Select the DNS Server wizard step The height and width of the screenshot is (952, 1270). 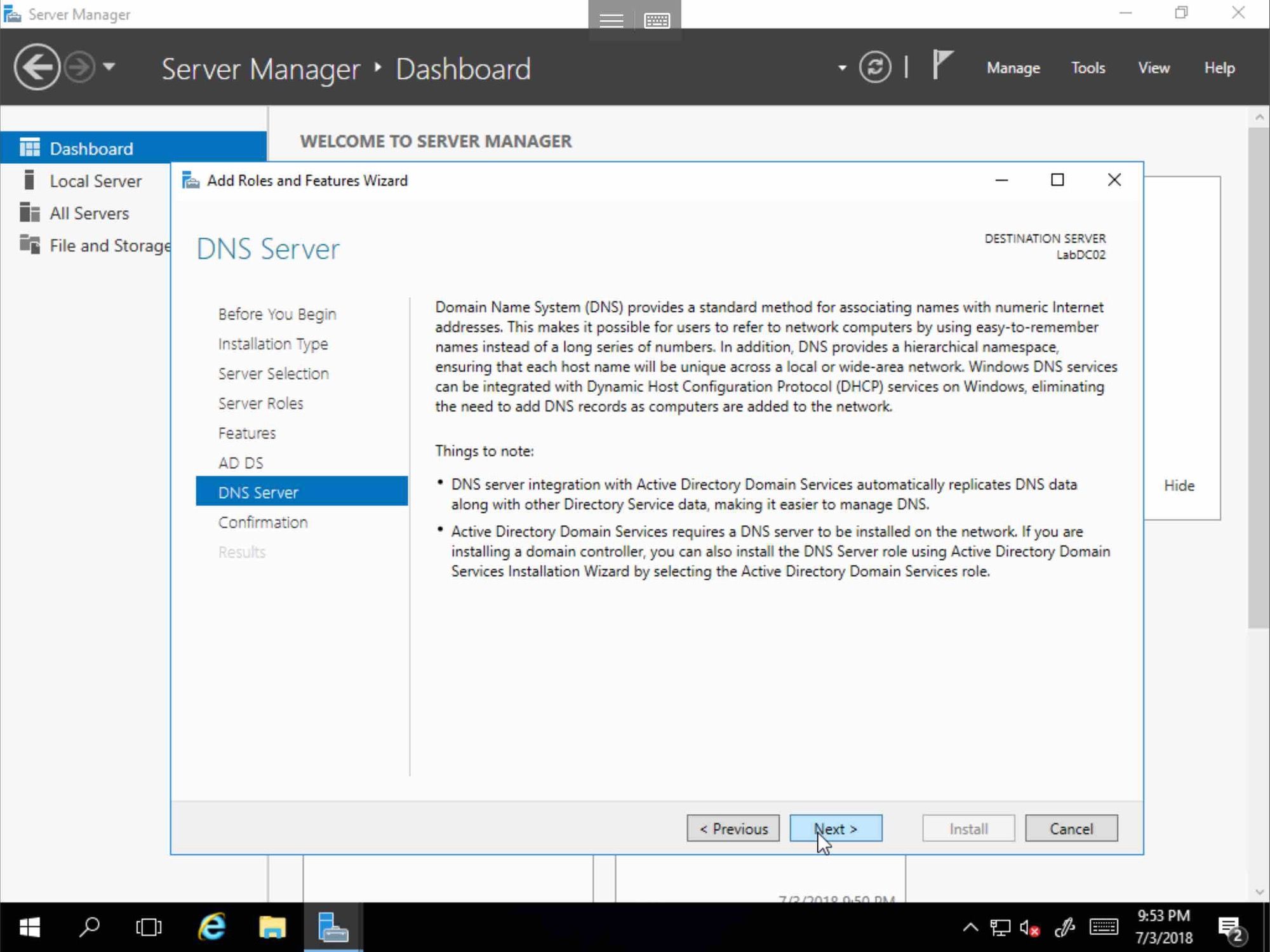302,492
